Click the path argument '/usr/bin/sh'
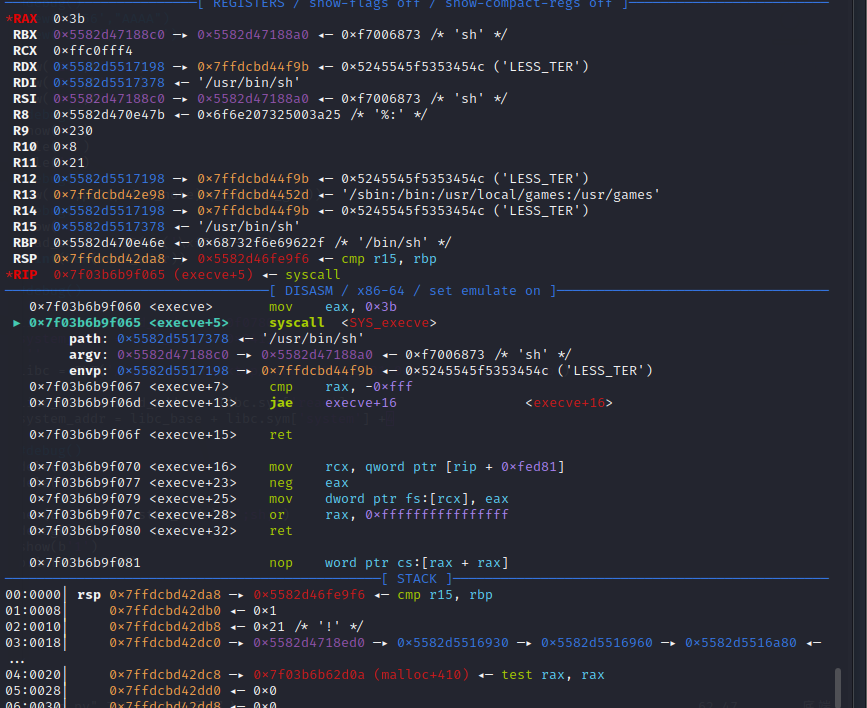867x708 pixels. tap(313, 339)
